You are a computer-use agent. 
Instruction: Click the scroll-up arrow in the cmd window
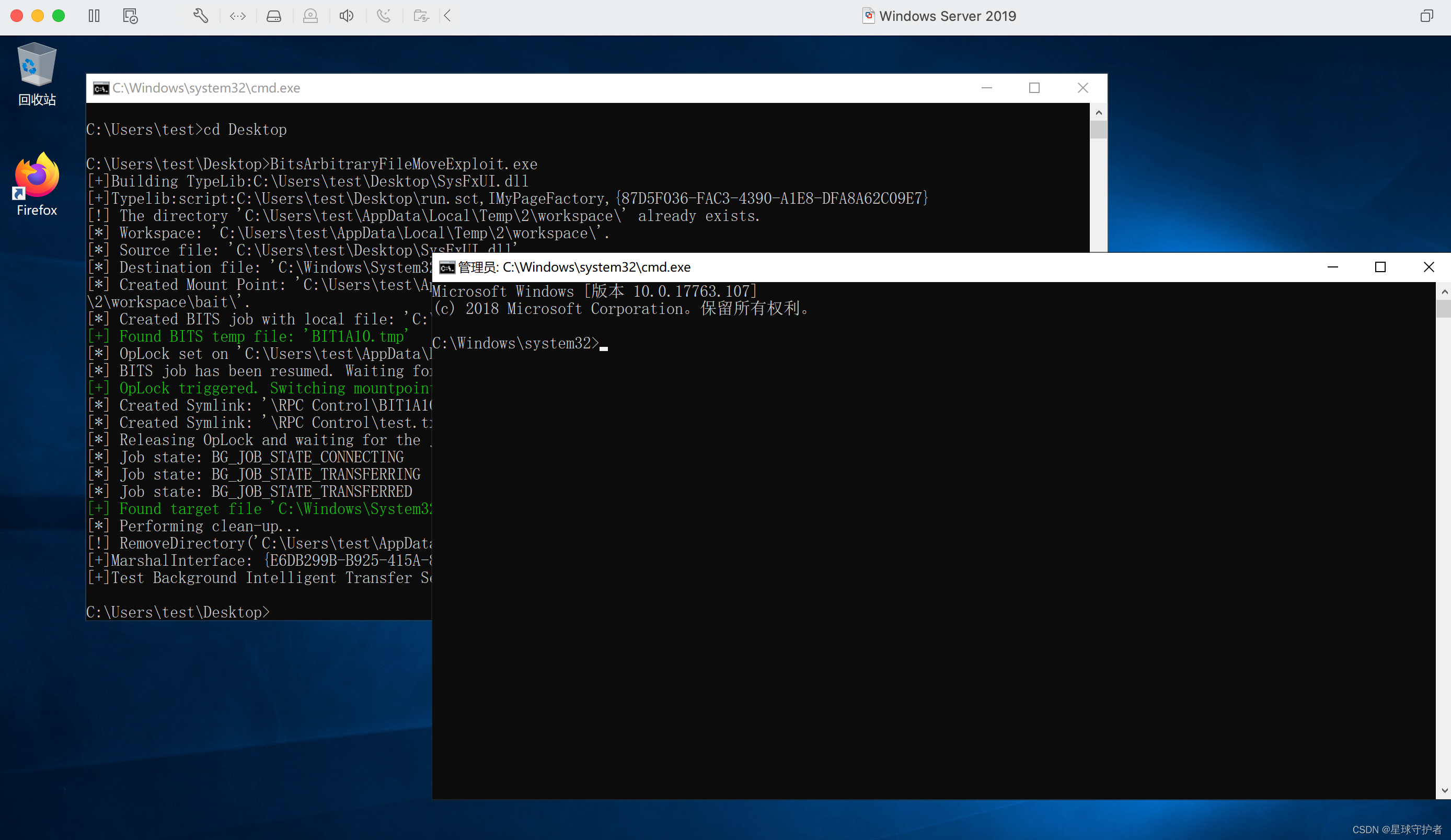coord(1099,112)
